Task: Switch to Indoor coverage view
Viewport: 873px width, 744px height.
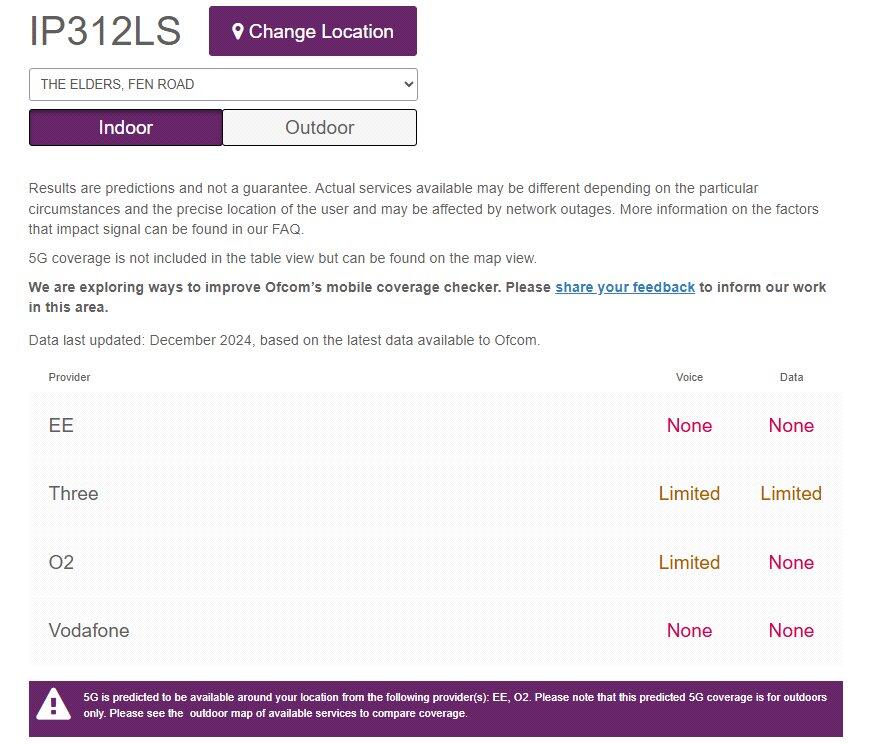Action: pos(126,128)
